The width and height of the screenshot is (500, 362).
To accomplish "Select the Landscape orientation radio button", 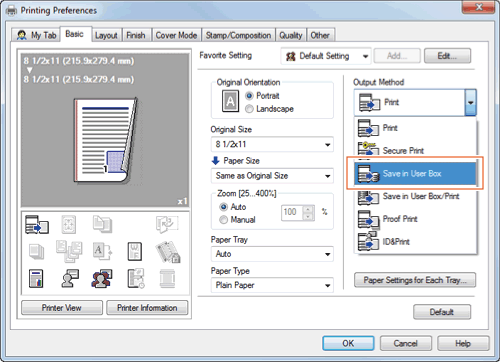I will pyautogui.click(x=249, y=109).
